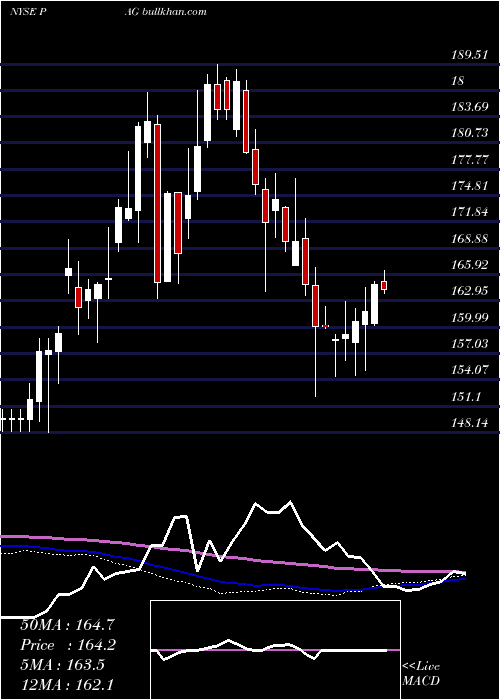Click the 12MA : 162.1 readout

(68, 685)
